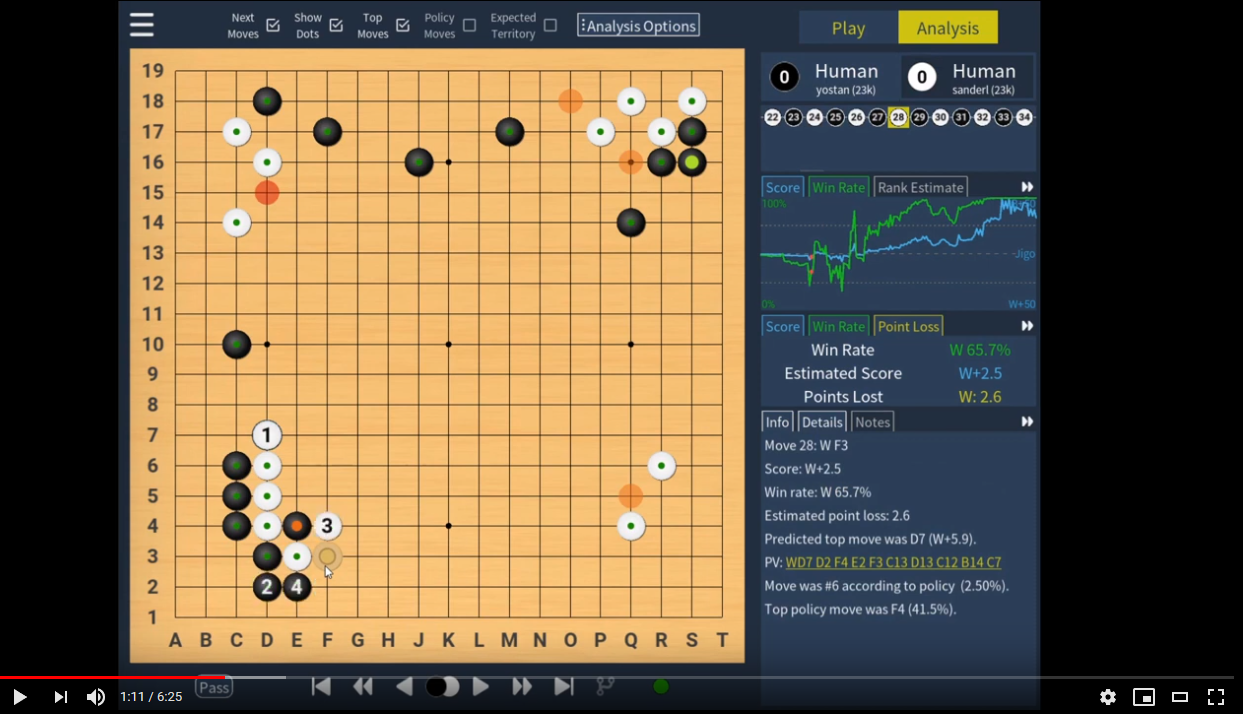1243x714 pixels.
Task: Click the white stone numbered 1
Action: pos(267,435)
